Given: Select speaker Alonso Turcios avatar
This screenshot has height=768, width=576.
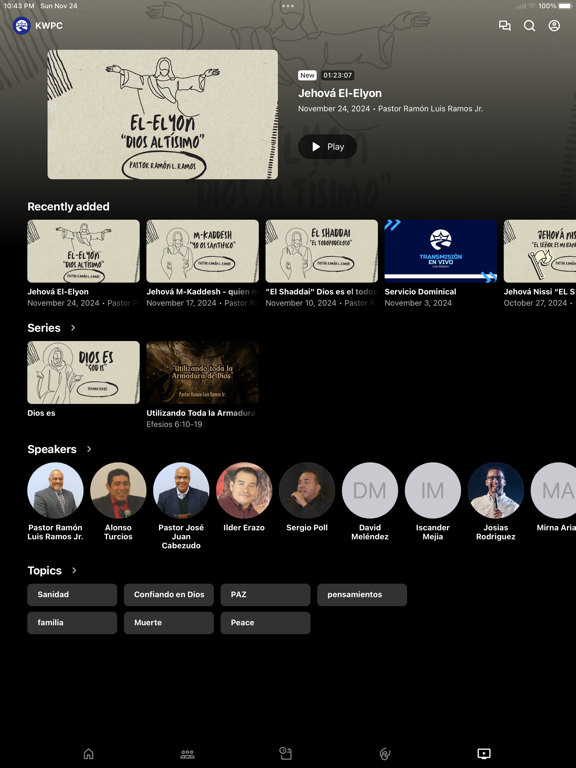Looking at the screenshot, I should pyautogui.click(x=118, y=490).
